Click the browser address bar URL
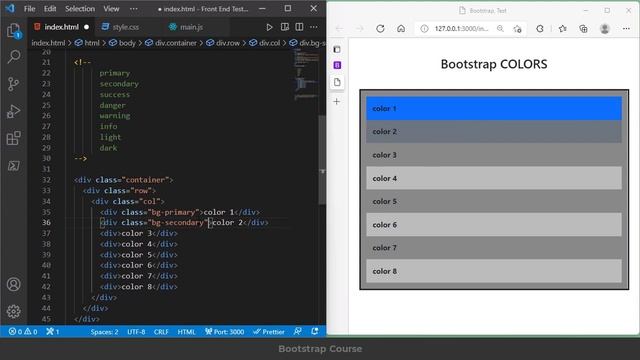Viewport: 640px width, 360px height. tap(461, 29)
